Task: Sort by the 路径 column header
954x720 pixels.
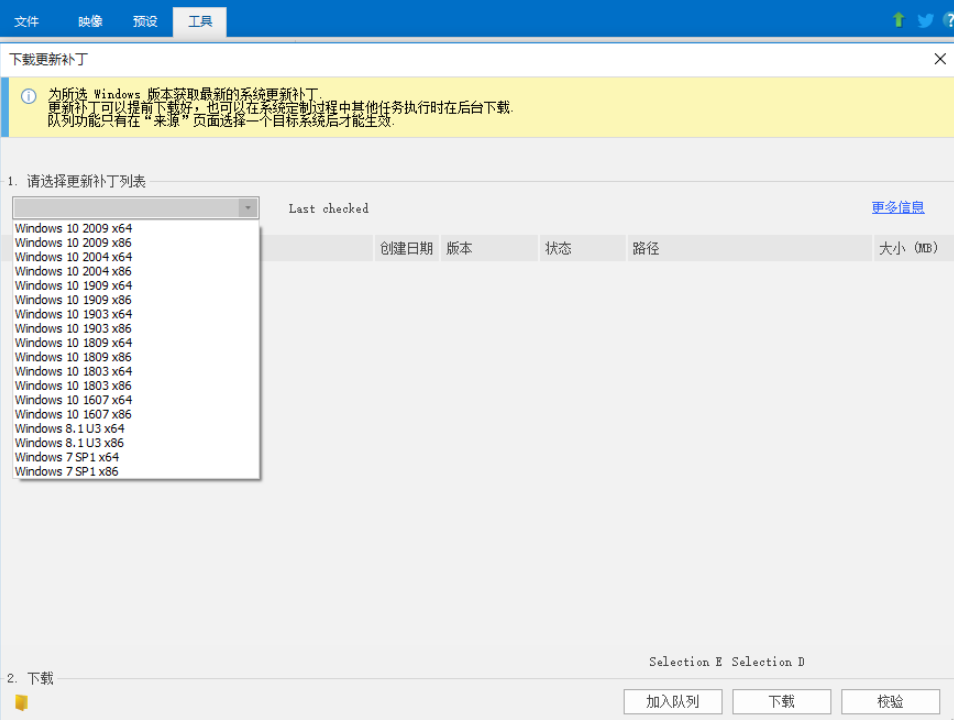Action: tap(750, 248)
